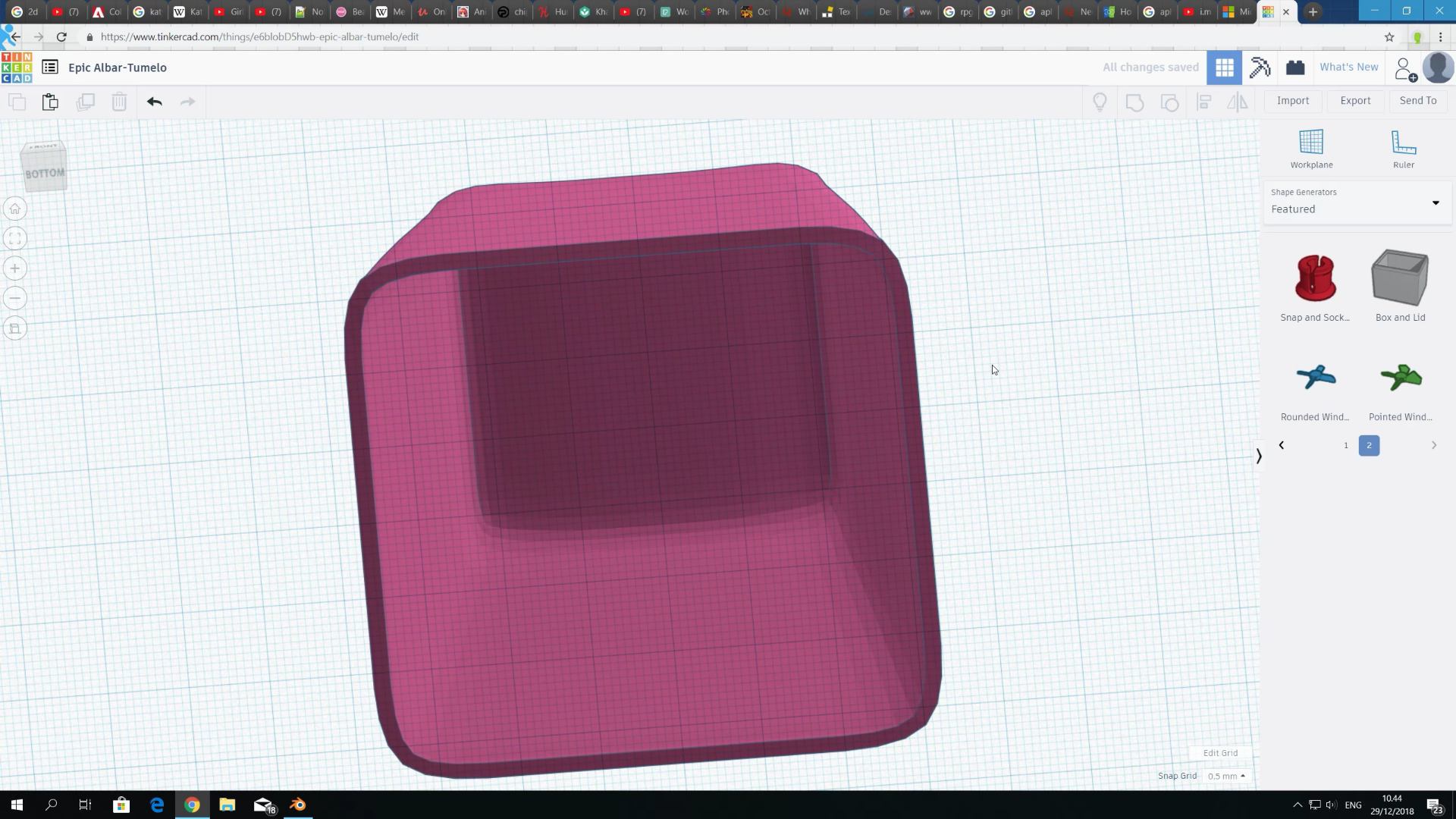Click the Send To button
1456x819 pixels.
[x=1418, y=100]
